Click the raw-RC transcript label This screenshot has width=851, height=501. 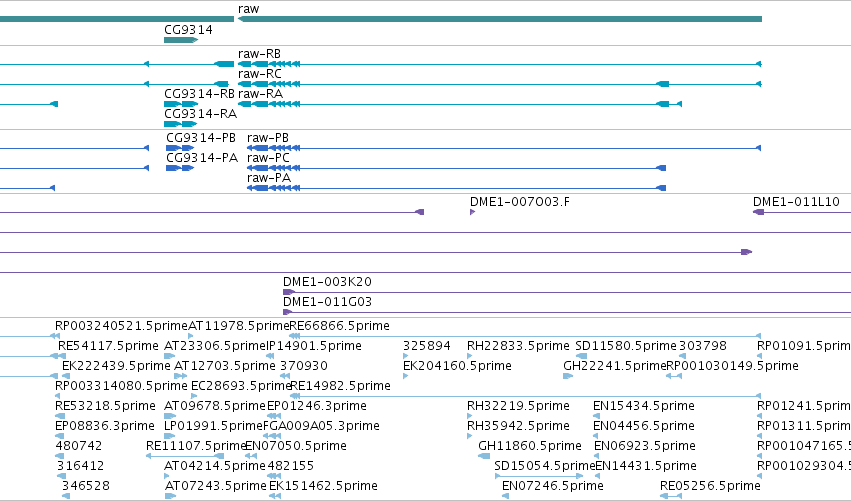260,73
